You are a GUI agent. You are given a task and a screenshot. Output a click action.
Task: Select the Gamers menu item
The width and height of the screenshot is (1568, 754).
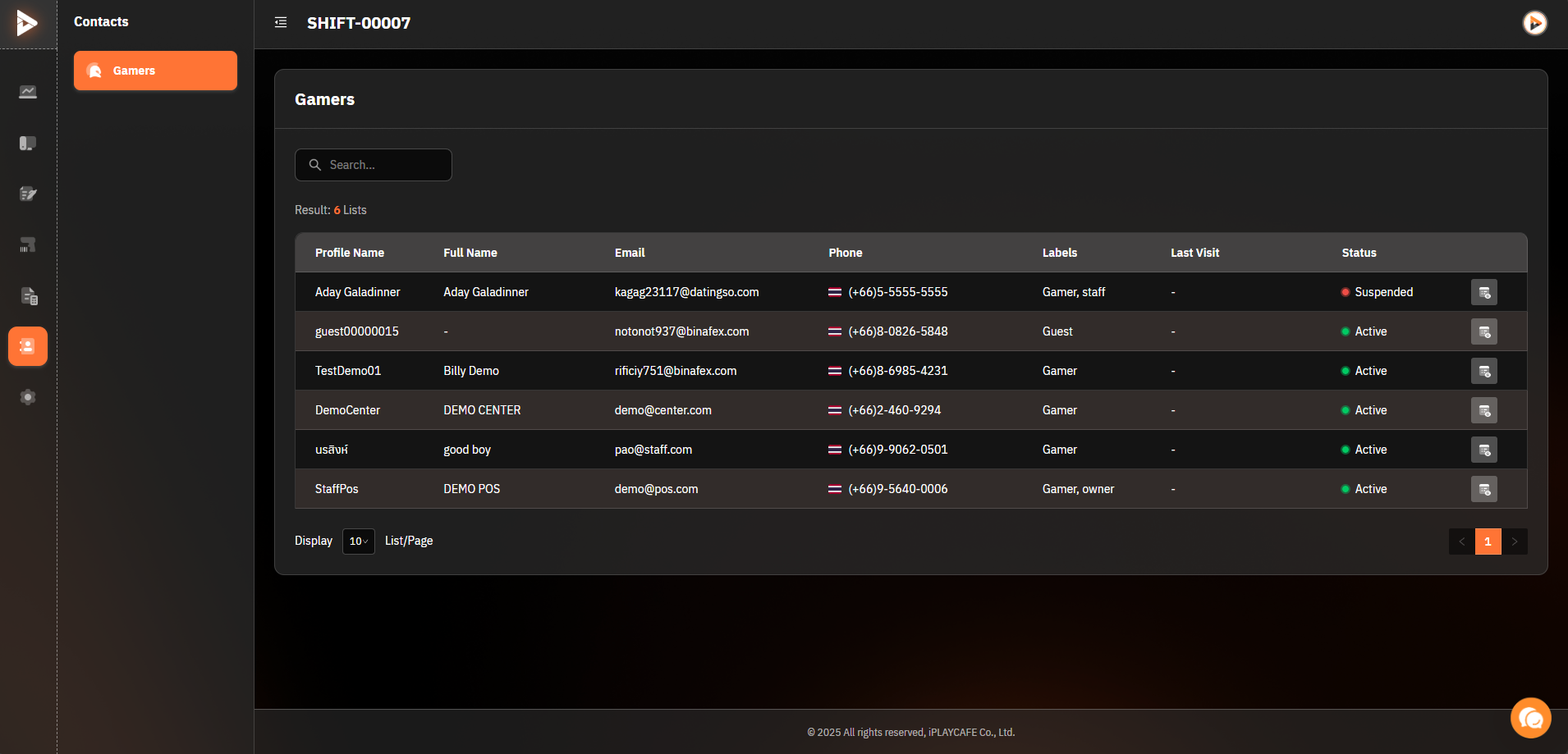tap(155, 71)
